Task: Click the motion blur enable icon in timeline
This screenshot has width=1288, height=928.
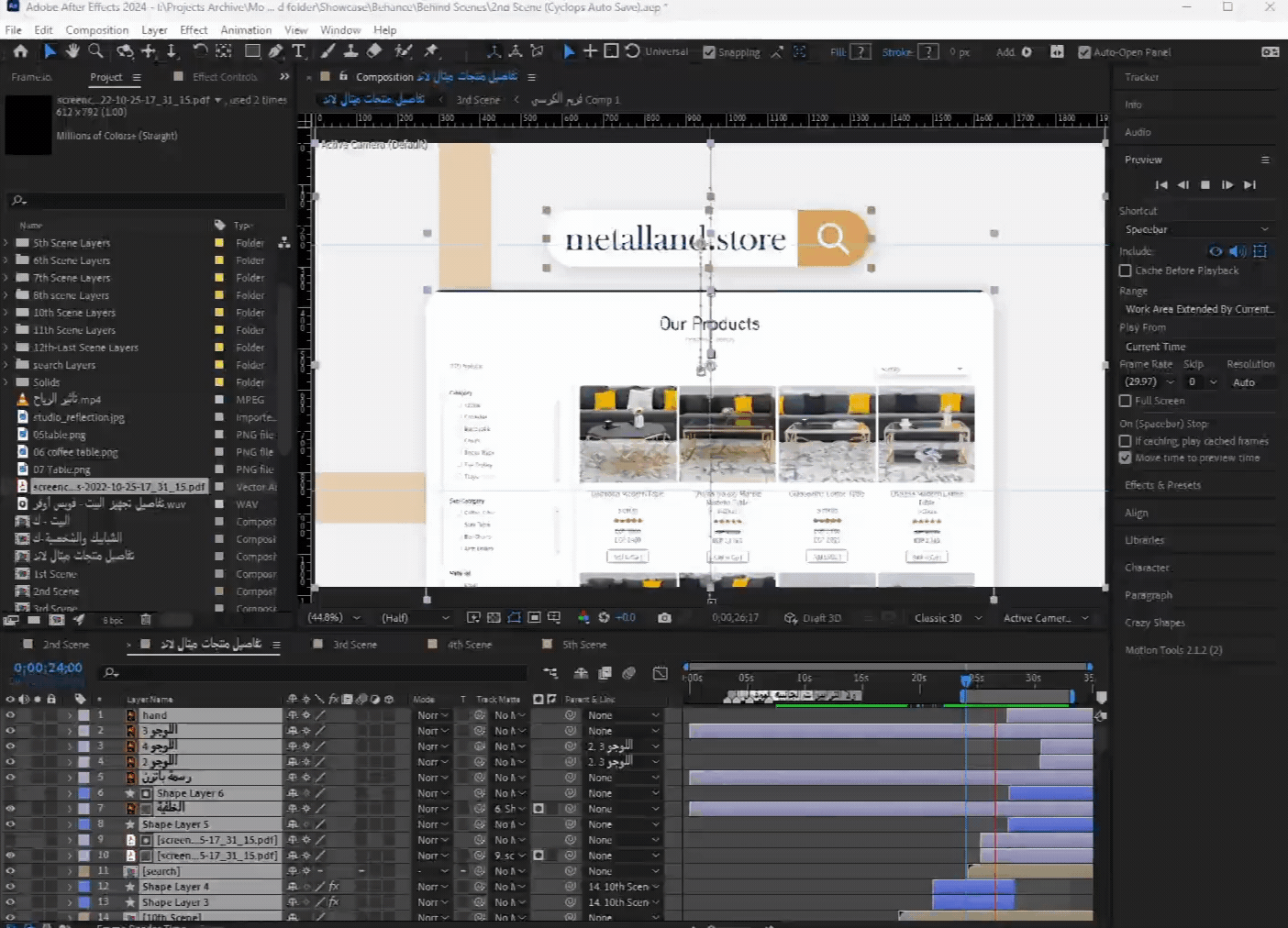Action: coord(628,674)
